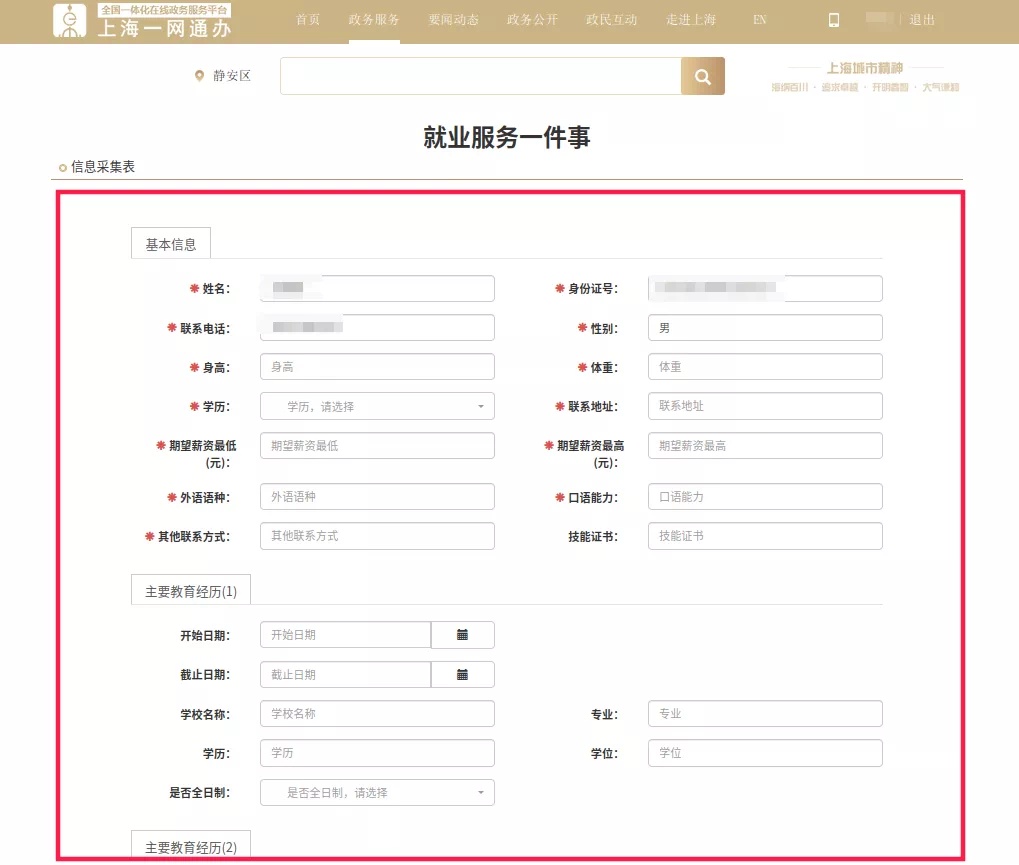1019x865 pixels.
Task: Go to 首页 in top navigation
Action: point(308,20)
